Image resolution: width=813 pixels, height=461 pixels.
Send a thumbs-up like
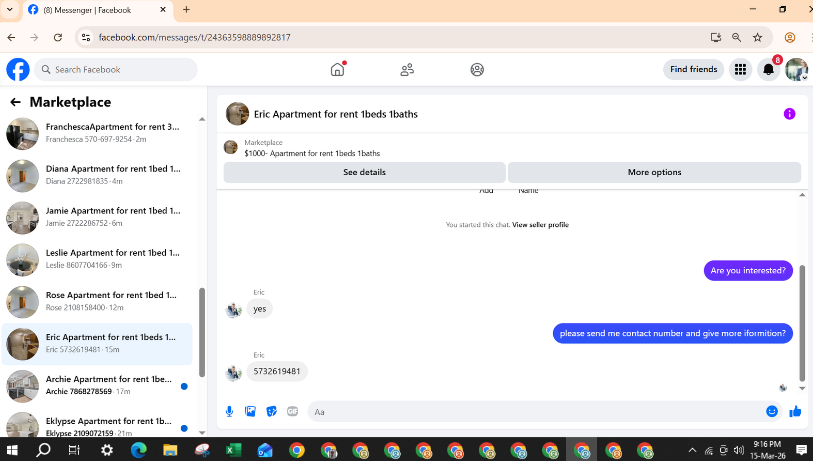795,412
